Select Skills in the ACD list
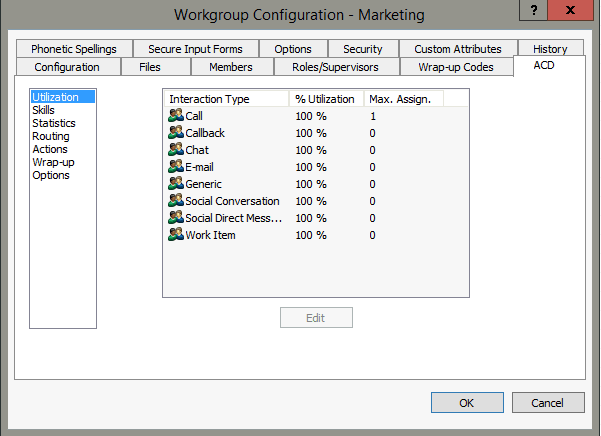The width and height of the screenshot is (601, 436). pos(44,110)
